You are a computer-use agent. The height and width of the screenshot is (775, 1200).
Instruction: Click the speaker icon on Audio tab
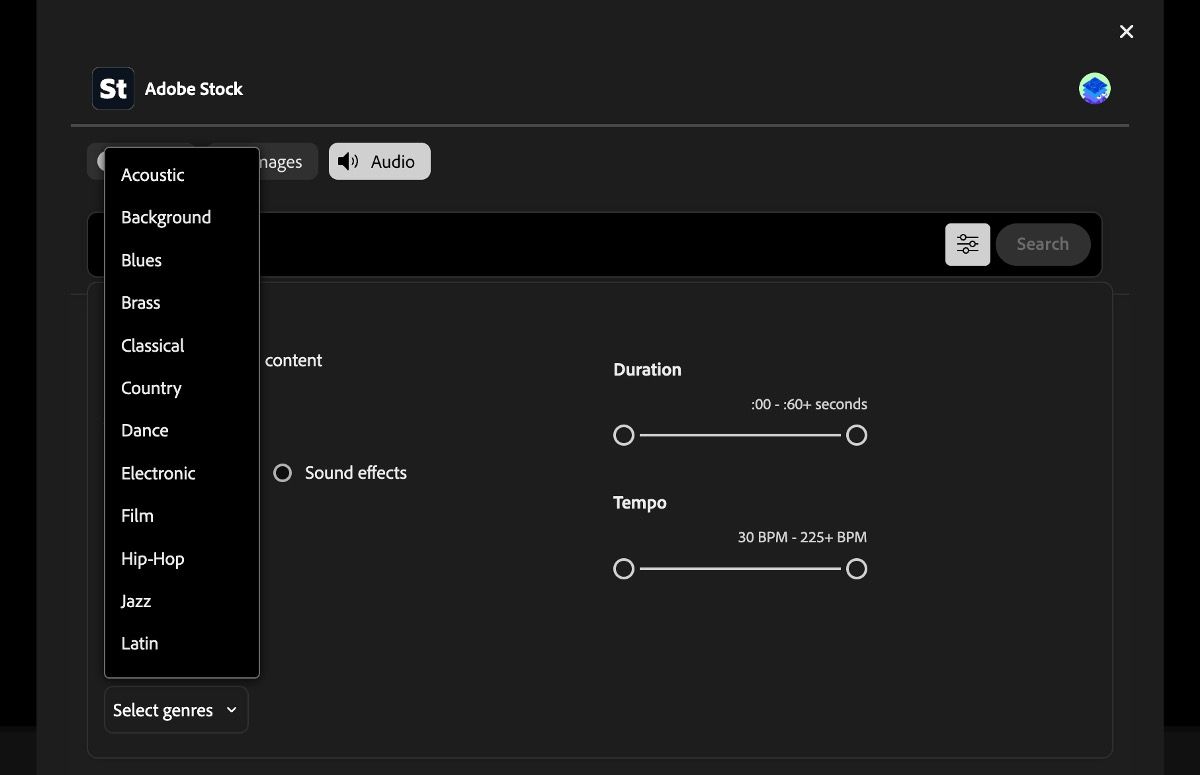347,161
